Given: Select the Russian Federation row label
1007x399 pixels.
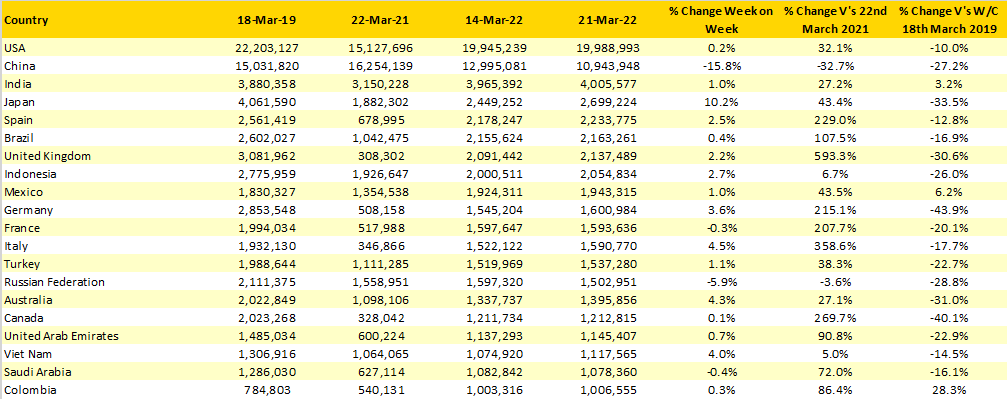Looking at the screenshot, I should [55, 282].
